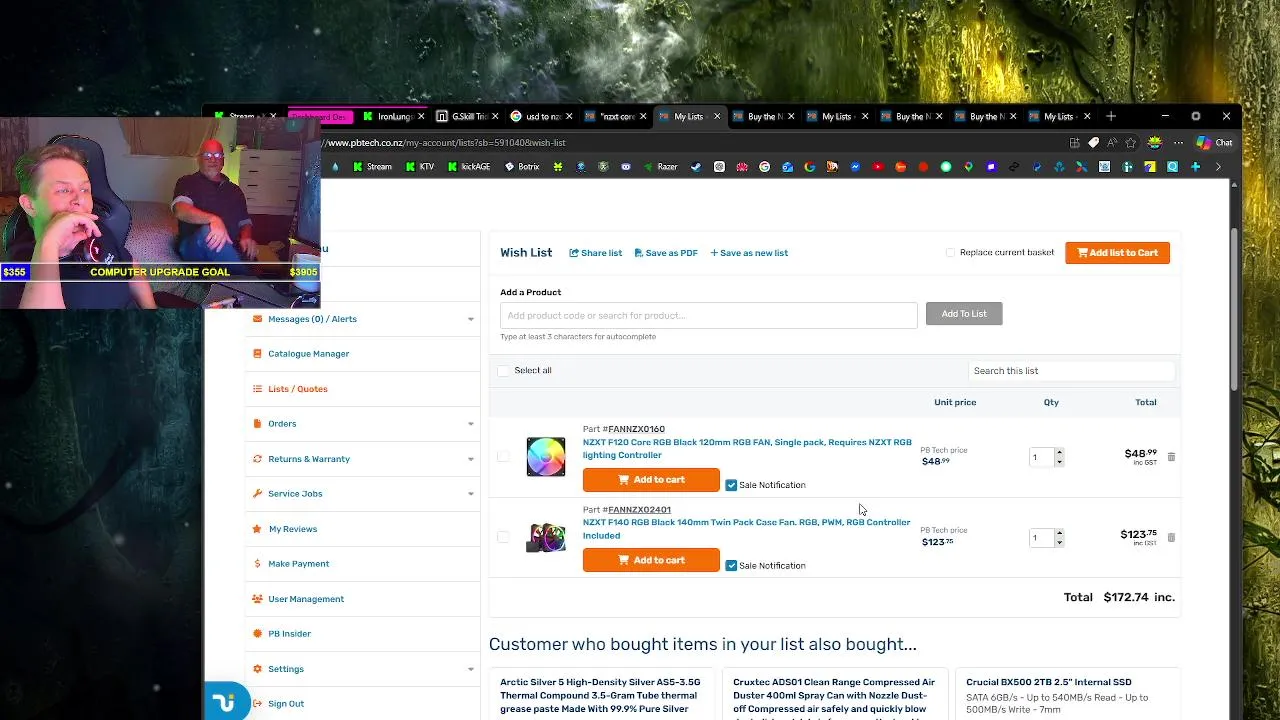This screenshot has width=1280, height=720.
Task: Open the Stream bookmark in bookmarks bar
Action: [373, 167]
